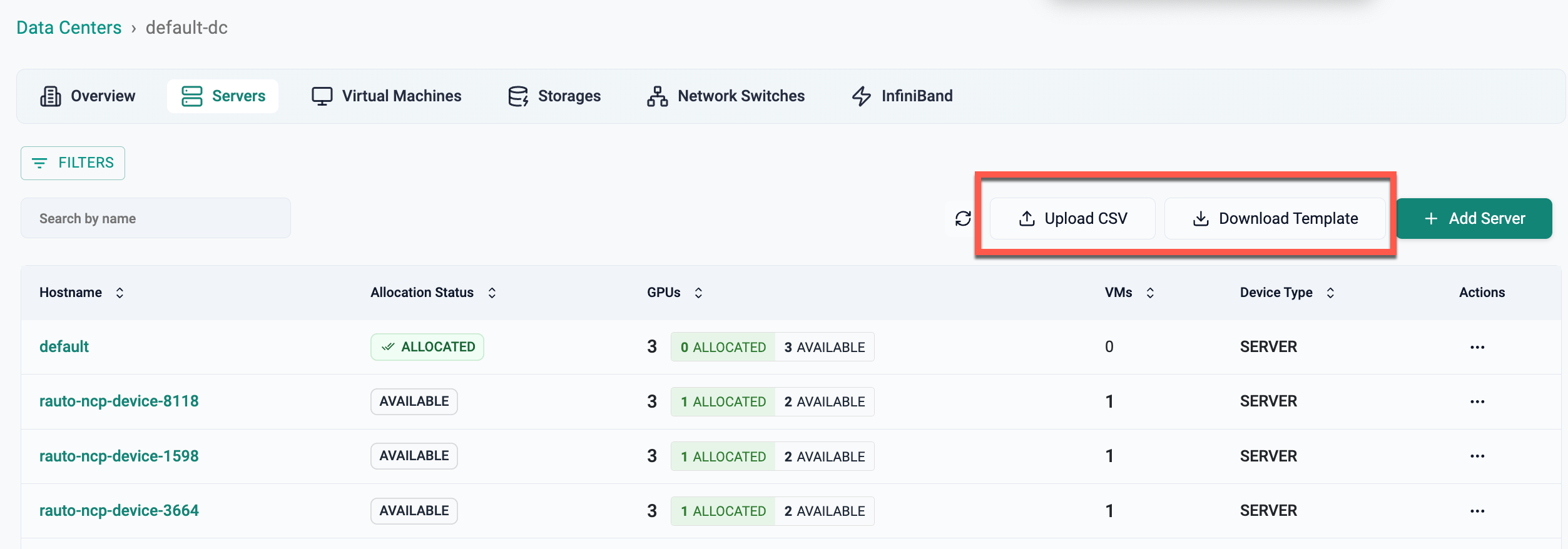Sort by VMs column
This screenshot has height=549, width=1568.
pos(1129,293)
